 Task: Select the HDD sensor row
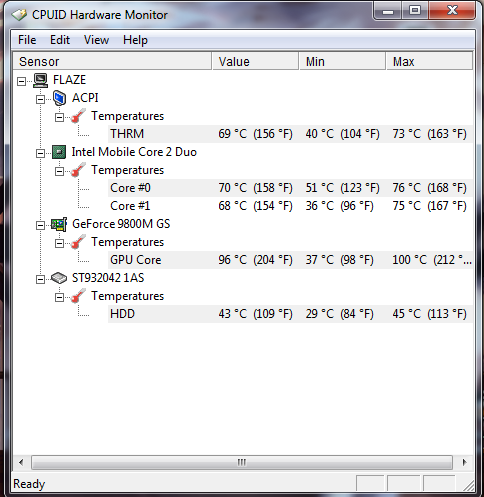290,314
